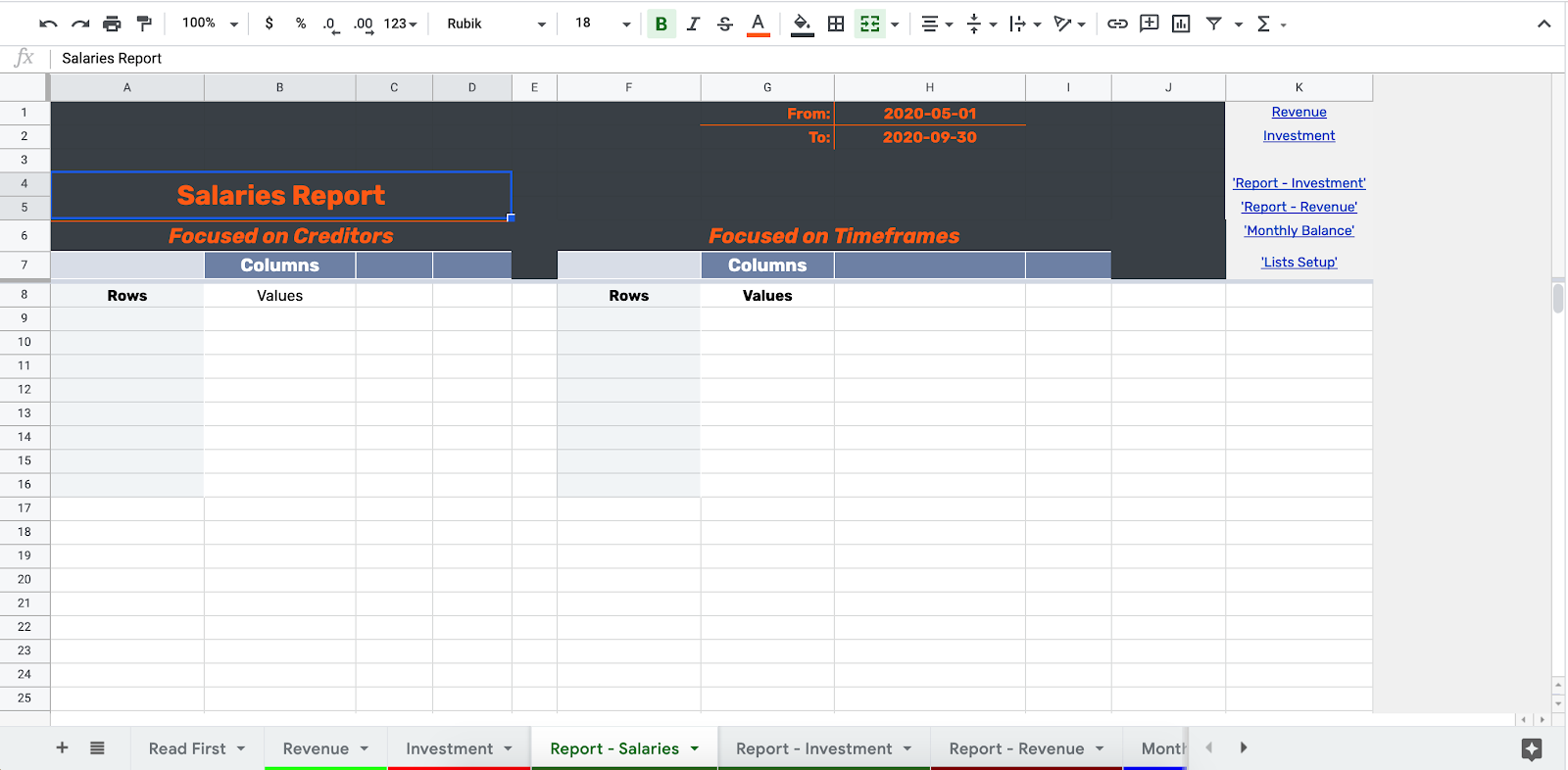
Task: Select the To date 2020-09-30 cell
Action: coord(929,137)
